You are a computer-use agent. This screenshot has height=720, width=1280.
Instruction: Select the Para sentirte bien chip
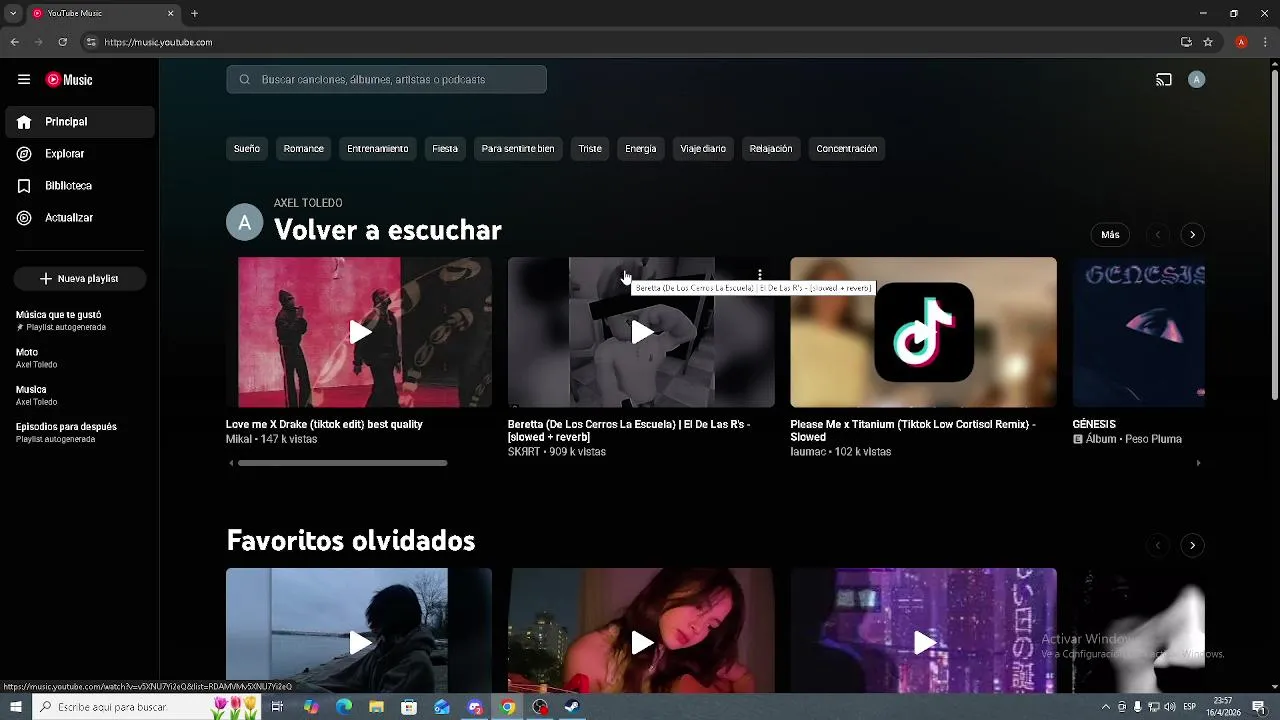tap(518, 149)
